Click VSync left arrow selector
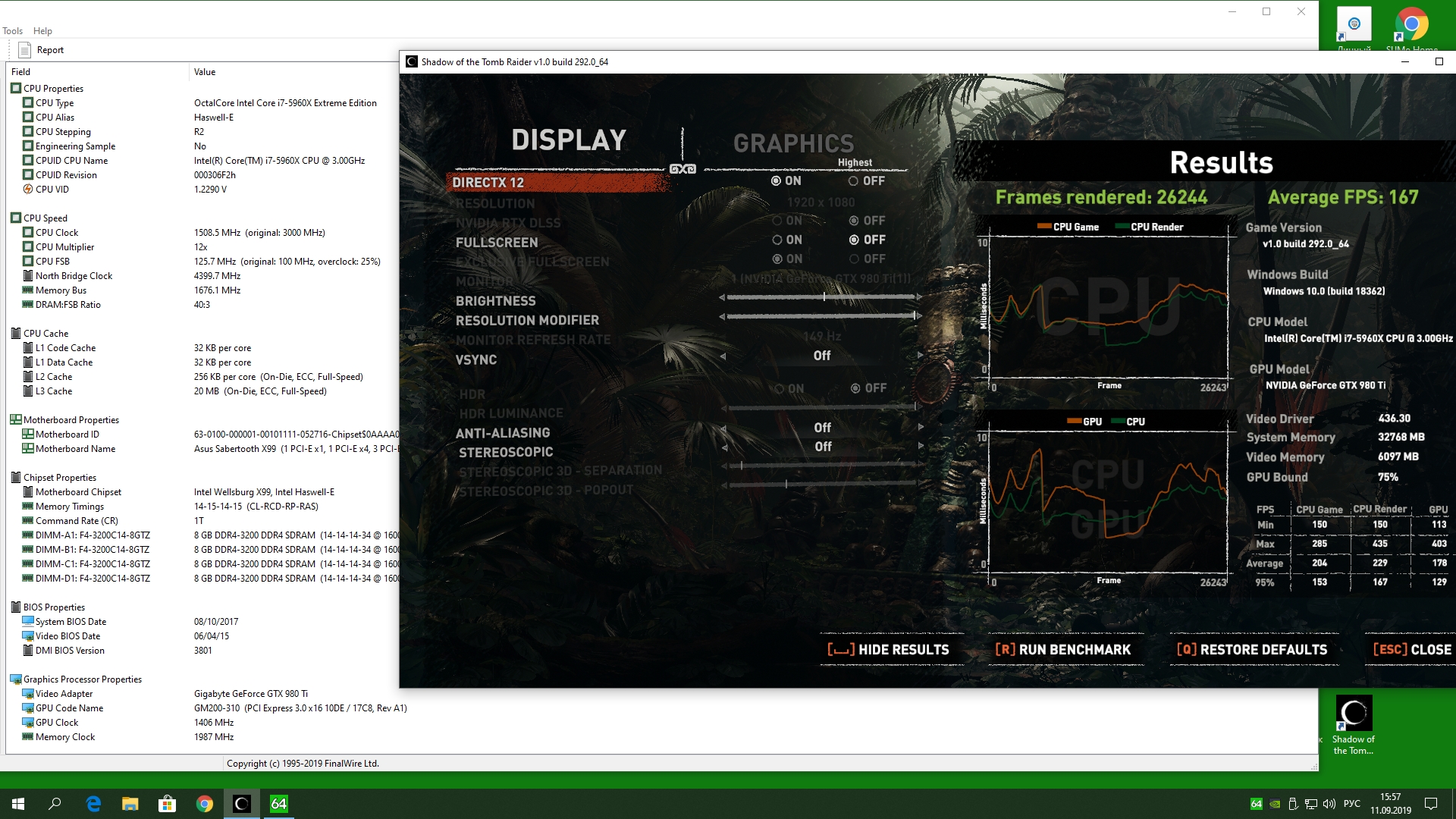1456x819 pixels. (x=723, y=356)
